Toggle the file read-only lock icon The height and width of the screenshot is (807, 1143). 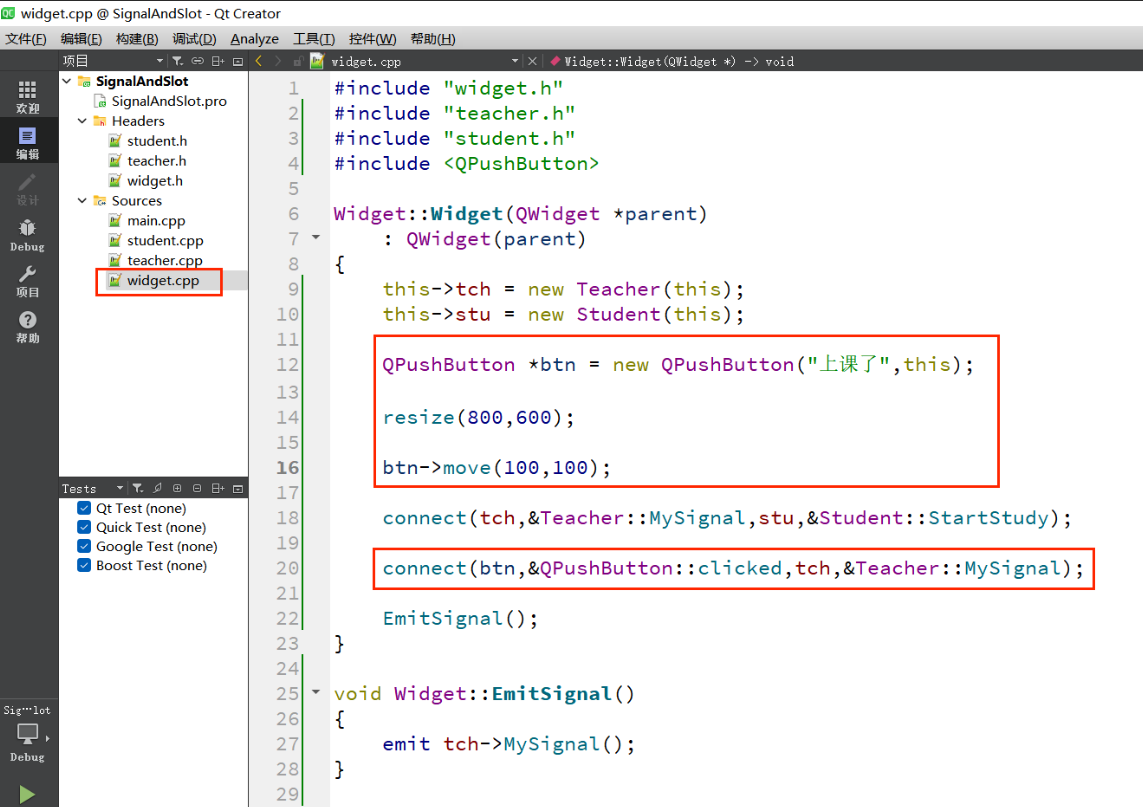pos(298,61)
